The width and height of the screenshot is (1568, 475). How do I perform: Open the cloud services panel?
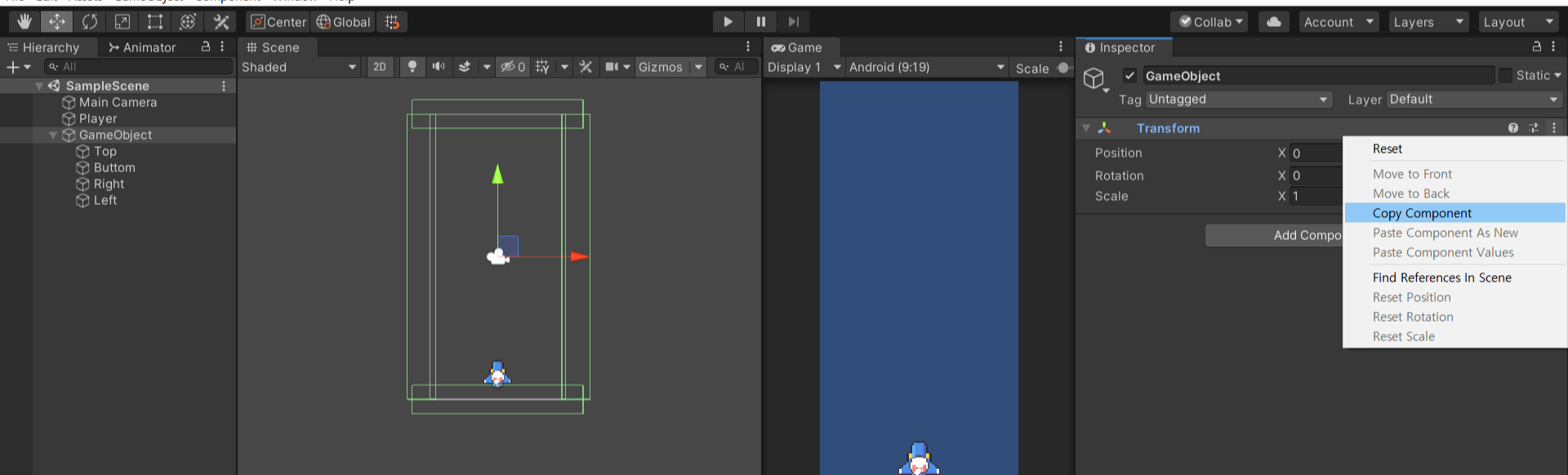[1274, 22]
